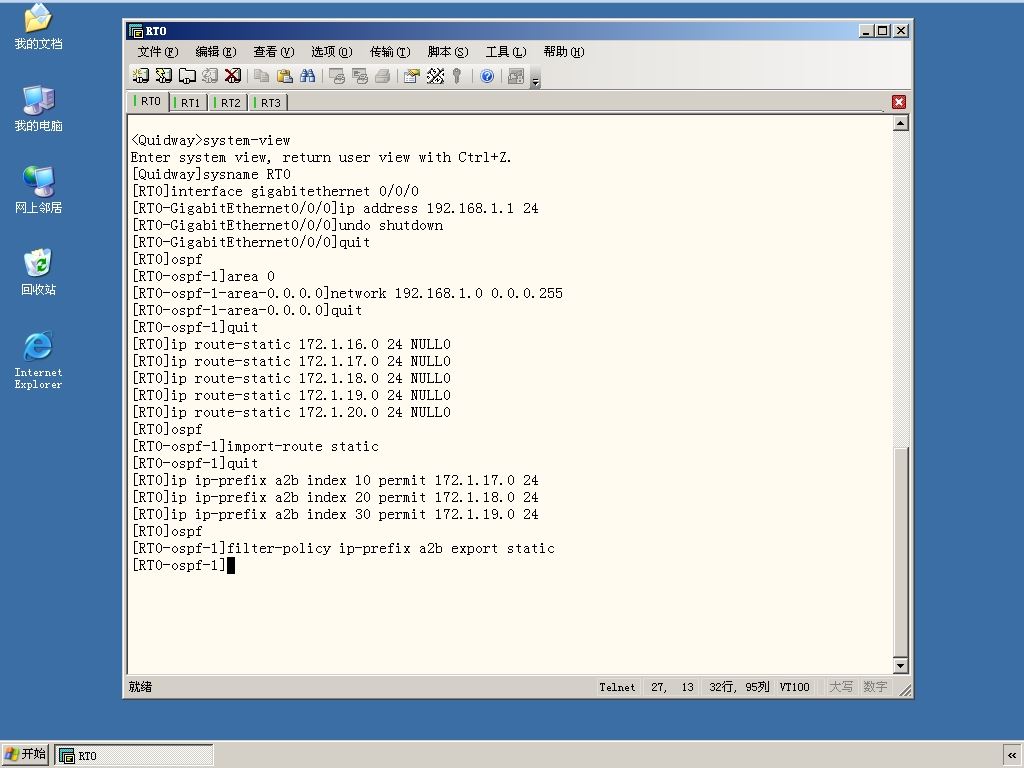Click the 'Telnet' status bar entry

[617, 687]
